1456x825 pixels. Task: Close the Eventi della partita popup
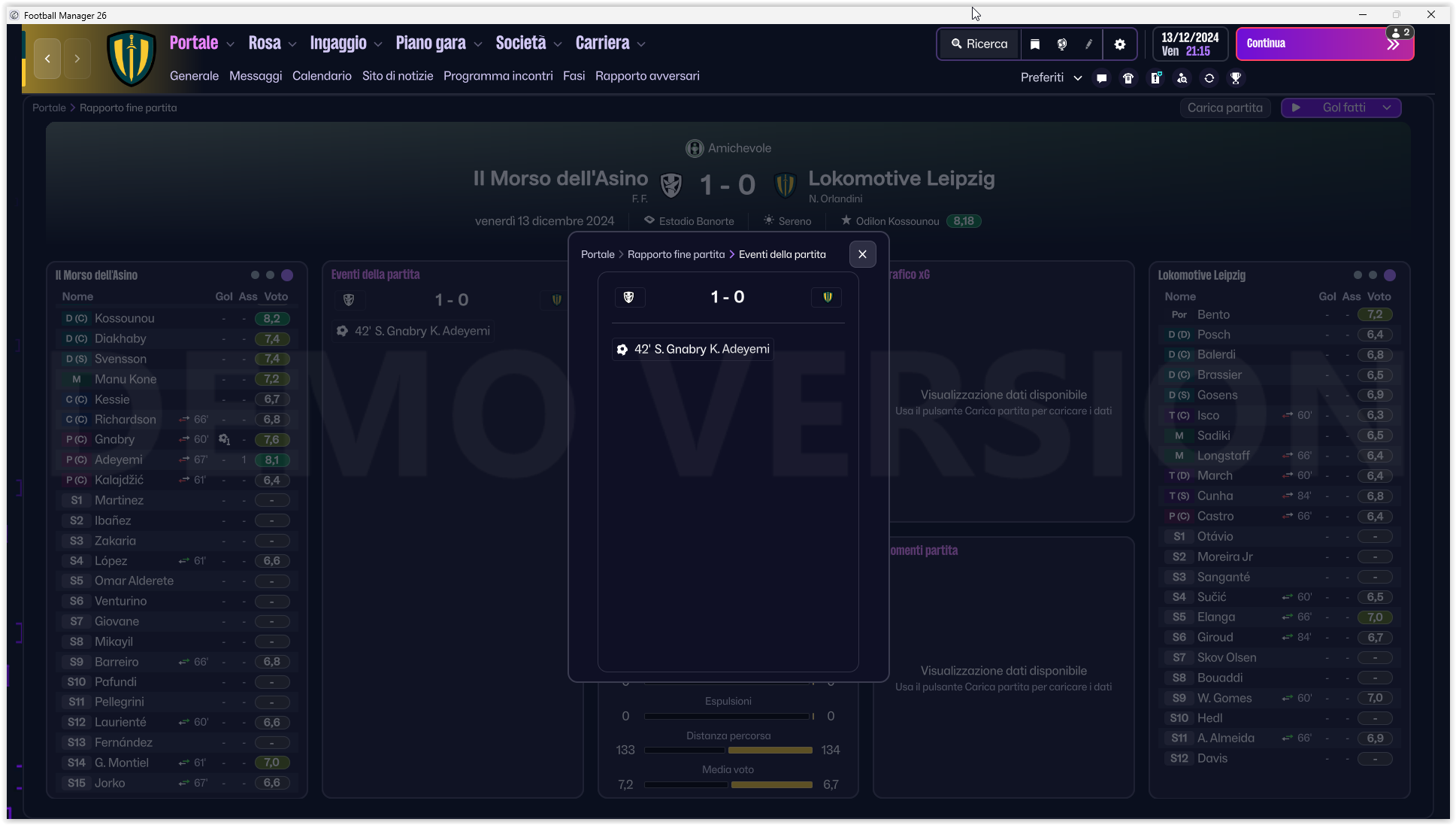(x=862, y=254)
